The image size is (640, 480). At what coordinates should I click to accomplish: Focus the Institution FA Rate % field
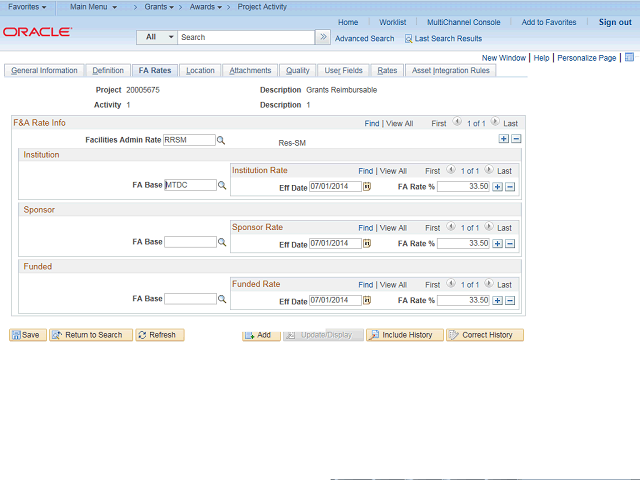(x=463, y=187)
